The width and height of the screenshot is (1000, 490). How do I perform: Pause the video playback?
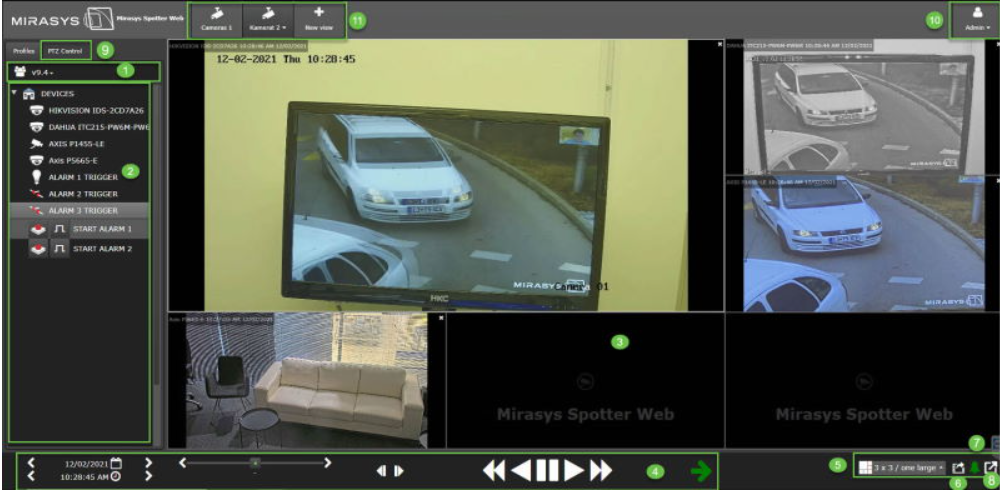[x=546, y=471]
